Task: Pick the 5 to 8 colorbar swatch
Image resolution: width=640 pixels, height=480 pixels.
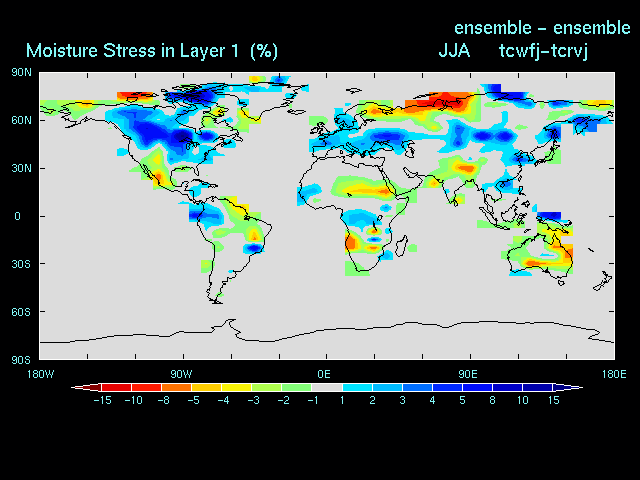Action: (478, 387)
